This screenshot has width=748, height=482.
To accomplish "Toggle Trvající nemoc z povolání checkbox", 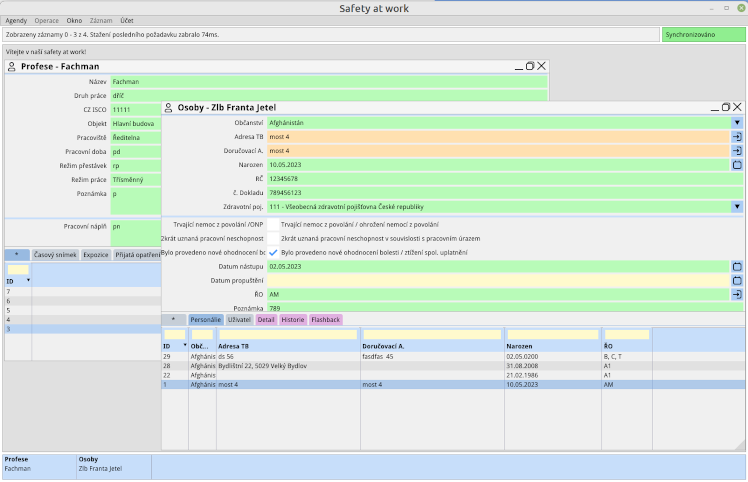I will coord(273,224).
